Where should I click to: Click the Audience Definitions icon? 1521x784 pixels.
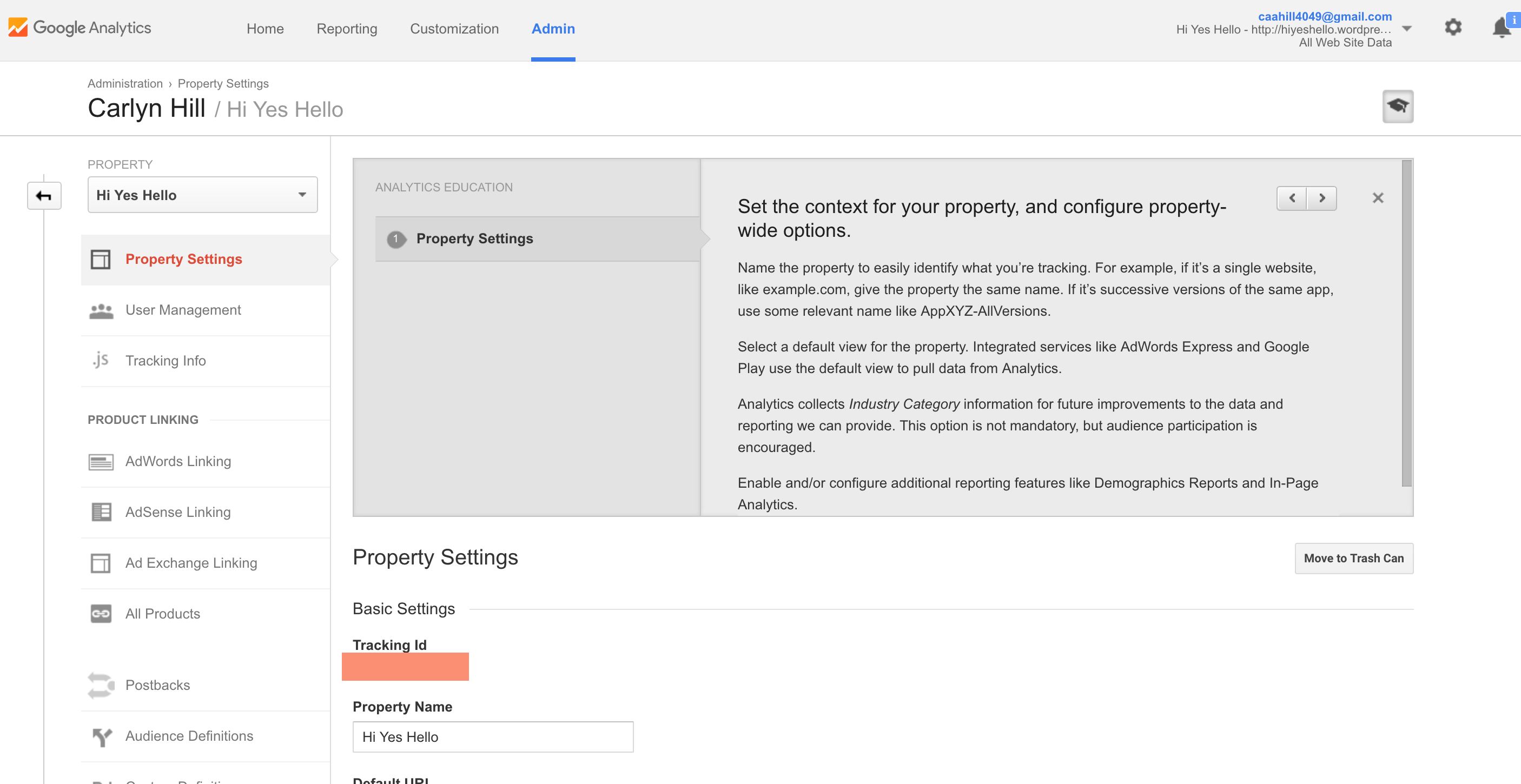[102, 737]
